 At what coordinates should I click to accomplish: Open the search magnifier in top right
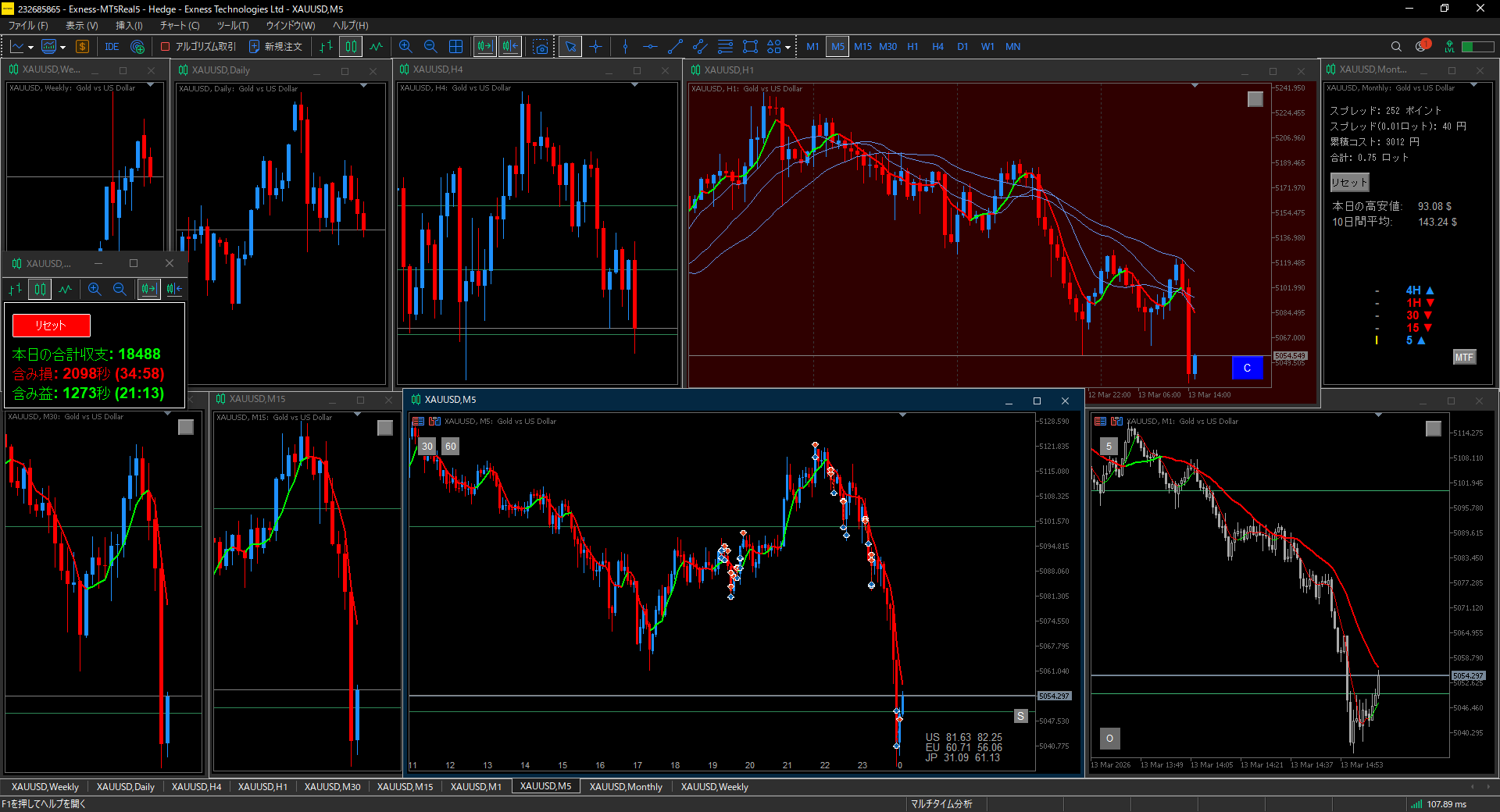(x=1396, y=47)
